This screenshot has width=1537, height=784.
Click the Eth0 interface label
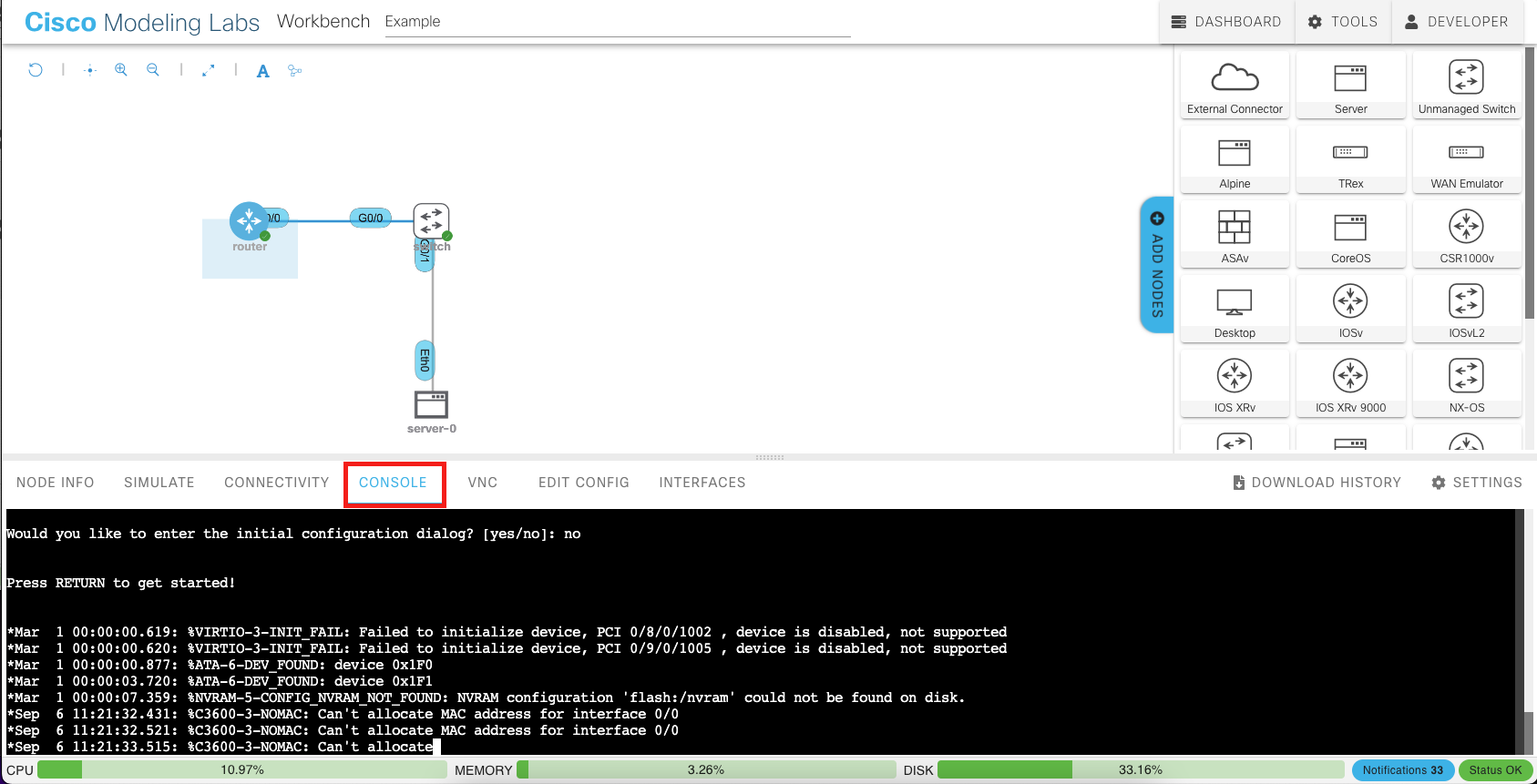point(425,361)
